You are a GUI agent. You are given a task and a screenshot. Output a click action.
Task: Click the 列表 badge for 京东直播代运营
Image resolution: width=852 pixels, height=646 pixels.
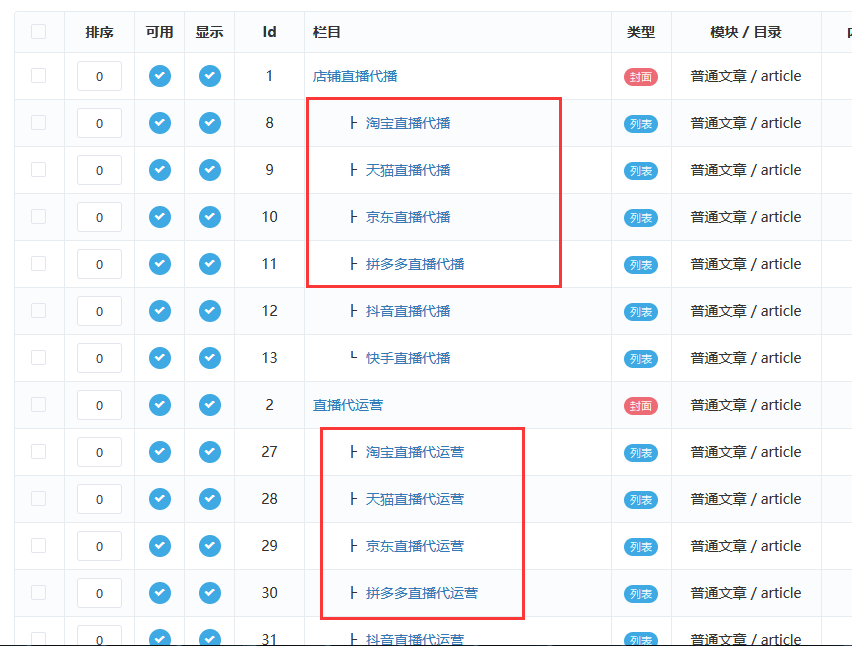click(x=641, y=547)
